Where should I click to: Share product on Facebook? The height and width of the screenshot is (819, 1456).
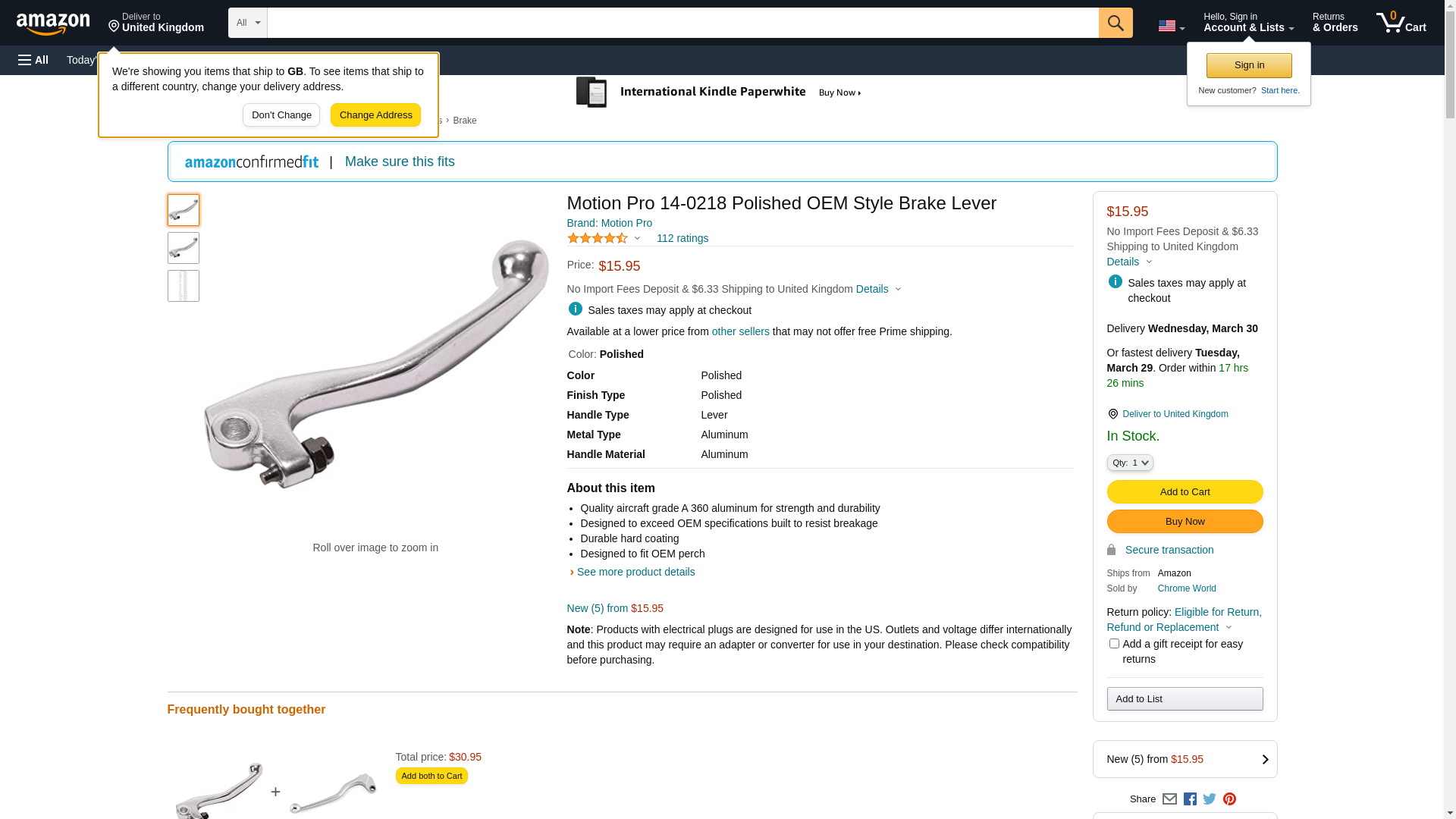click(1190, 799)
